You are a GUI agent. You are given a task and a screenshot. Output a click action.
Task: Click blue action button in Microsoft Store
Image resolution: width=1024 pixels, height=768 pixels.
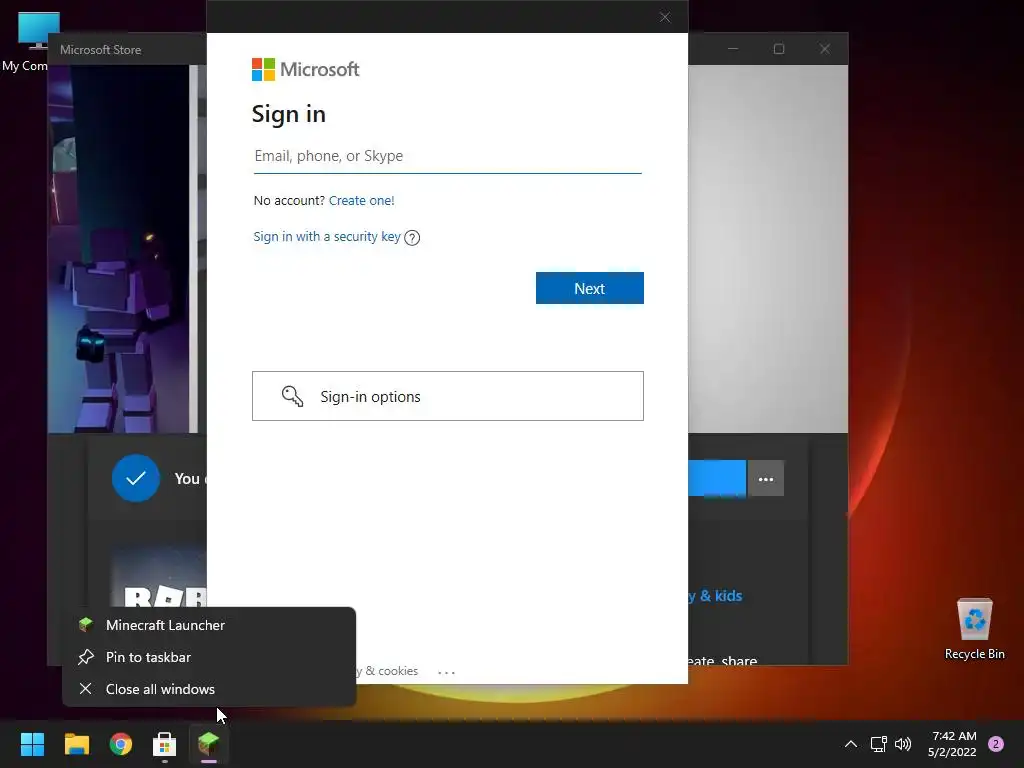pos(717,478)
